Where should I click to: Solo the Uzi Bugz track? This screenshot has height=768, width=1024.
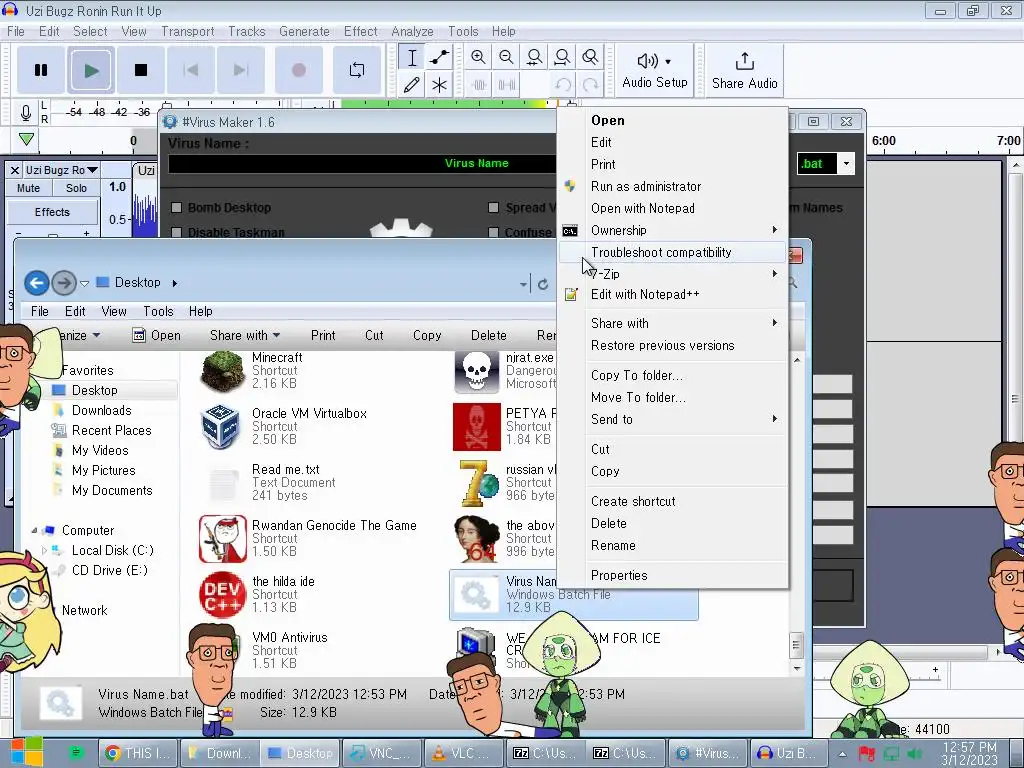pos(76,188)
